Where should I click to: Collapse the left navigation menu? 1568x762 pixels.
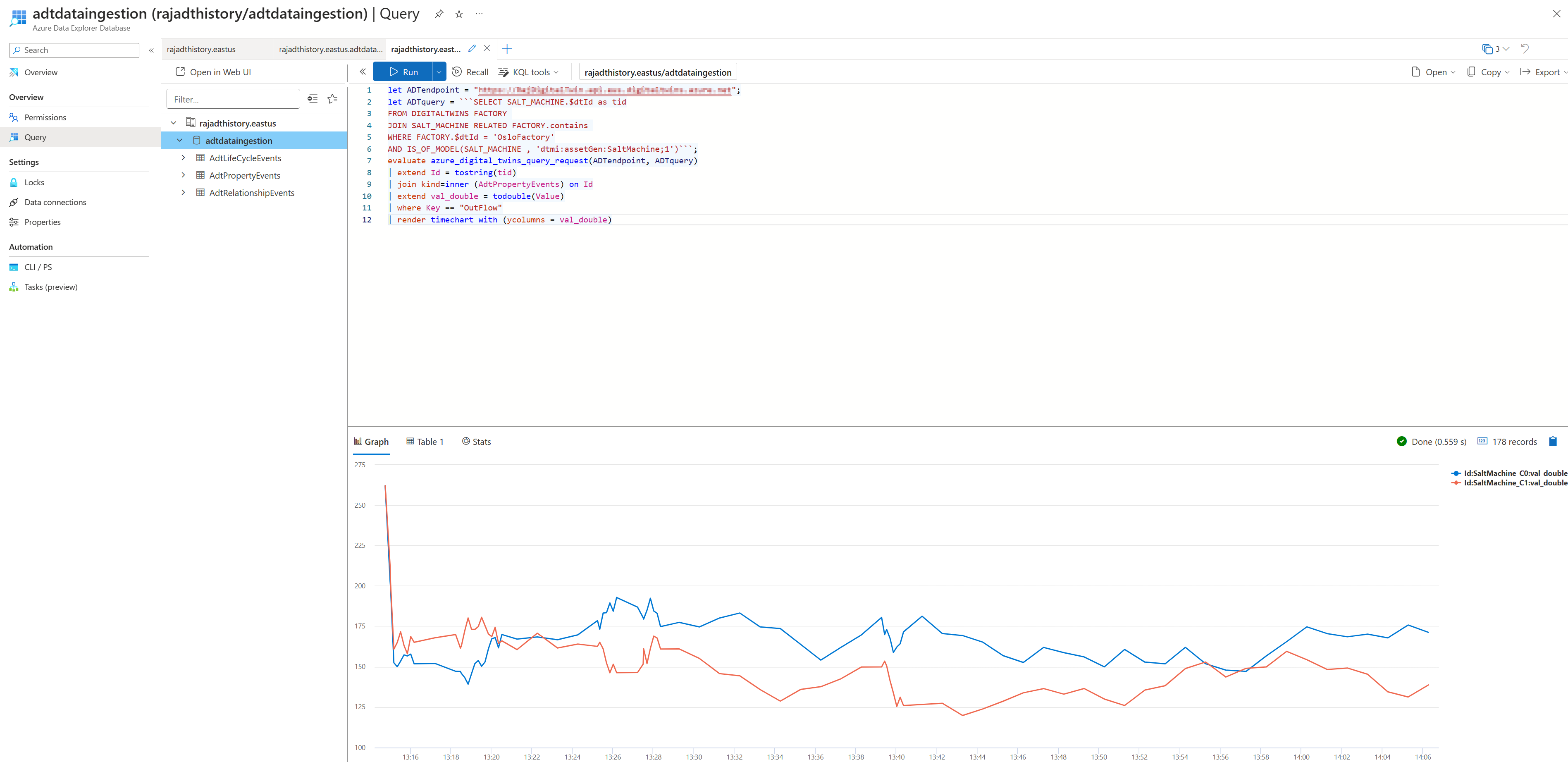point(151,50)
